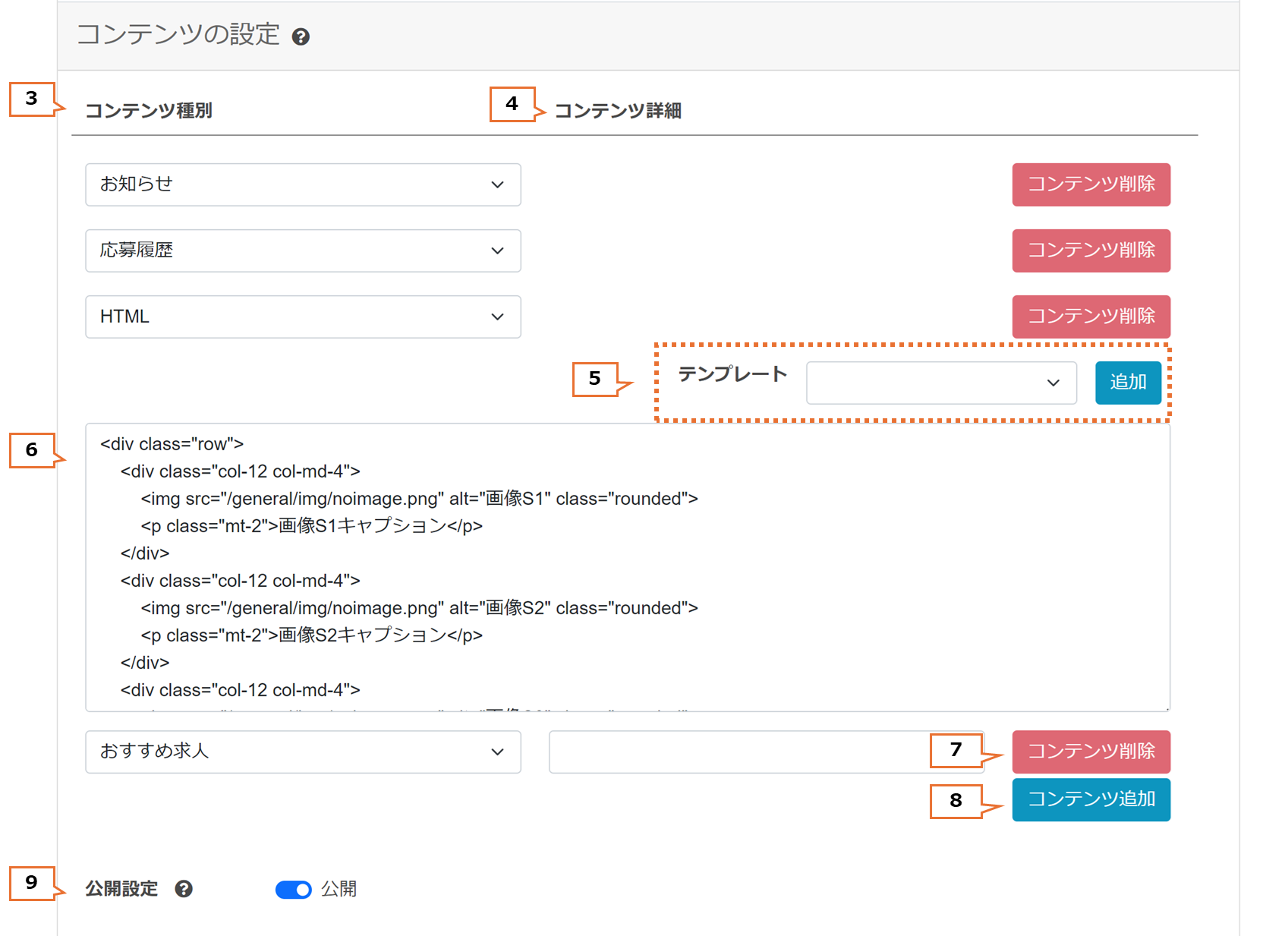
Task: Open the お知らせ content type dropdown
Action: 303,184
